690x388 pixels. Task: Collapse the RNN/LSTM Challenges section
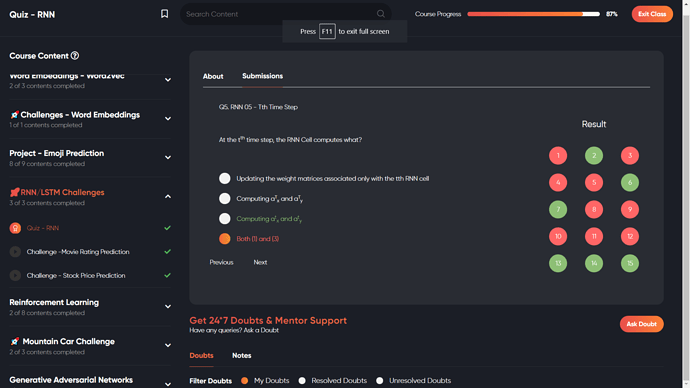click(x=168, y=196)
